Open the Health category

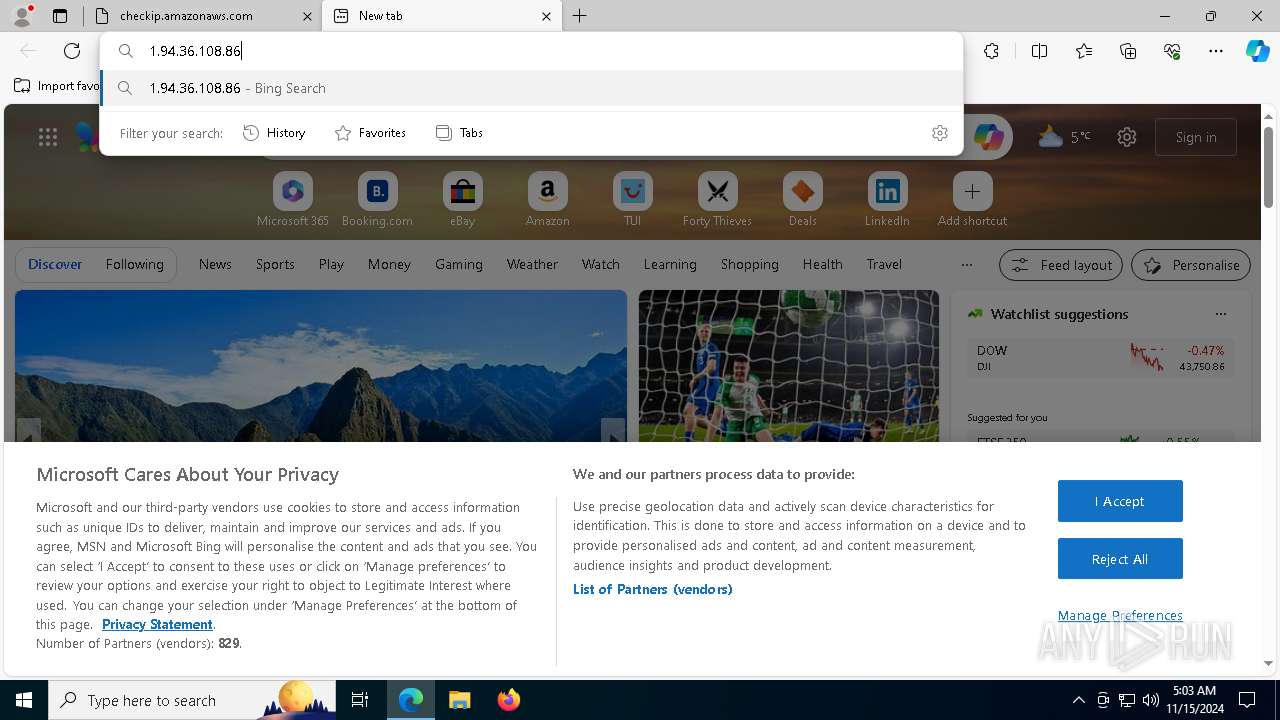822,264
